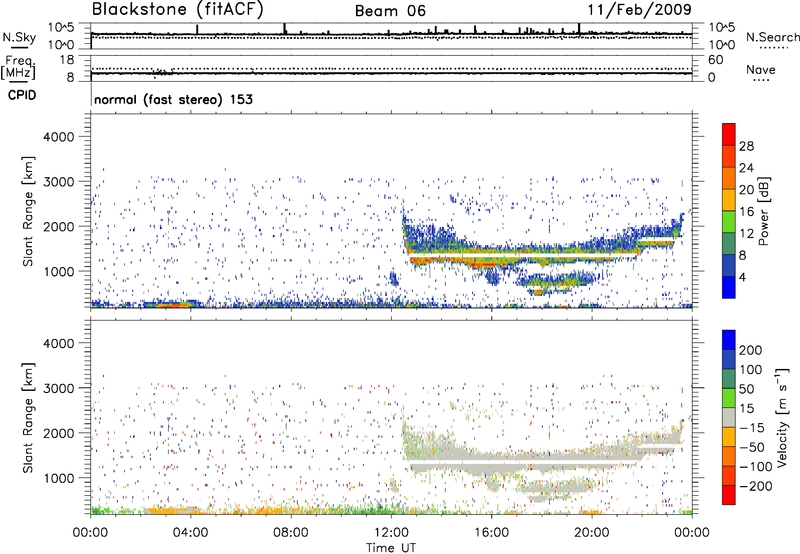This screenshot has width=800, height=554.
Task: Pick the bright blue bottom power colorbar segment
Action: pos(729,287)
